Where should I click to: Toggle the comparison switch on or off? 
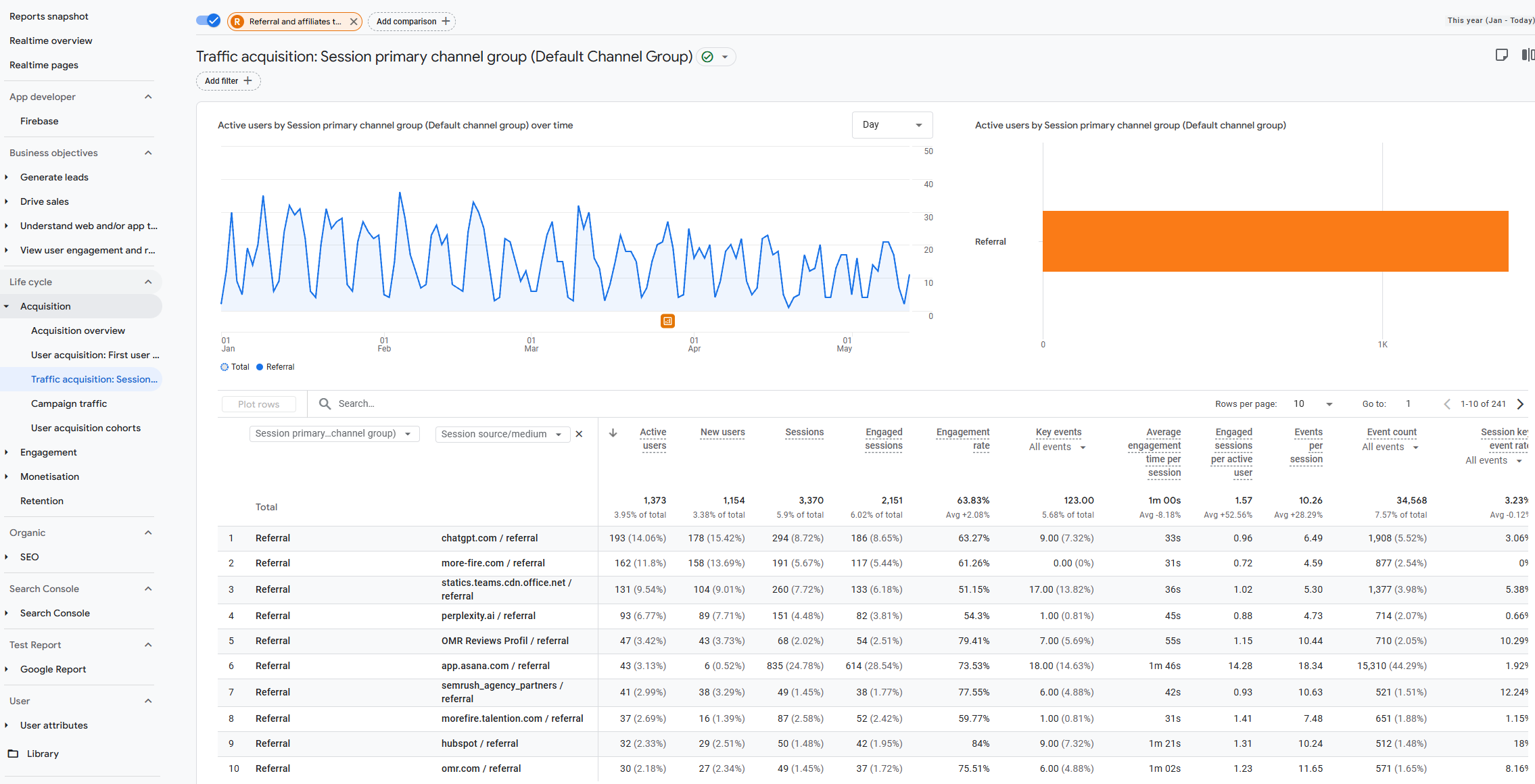(x=208, y=21)
